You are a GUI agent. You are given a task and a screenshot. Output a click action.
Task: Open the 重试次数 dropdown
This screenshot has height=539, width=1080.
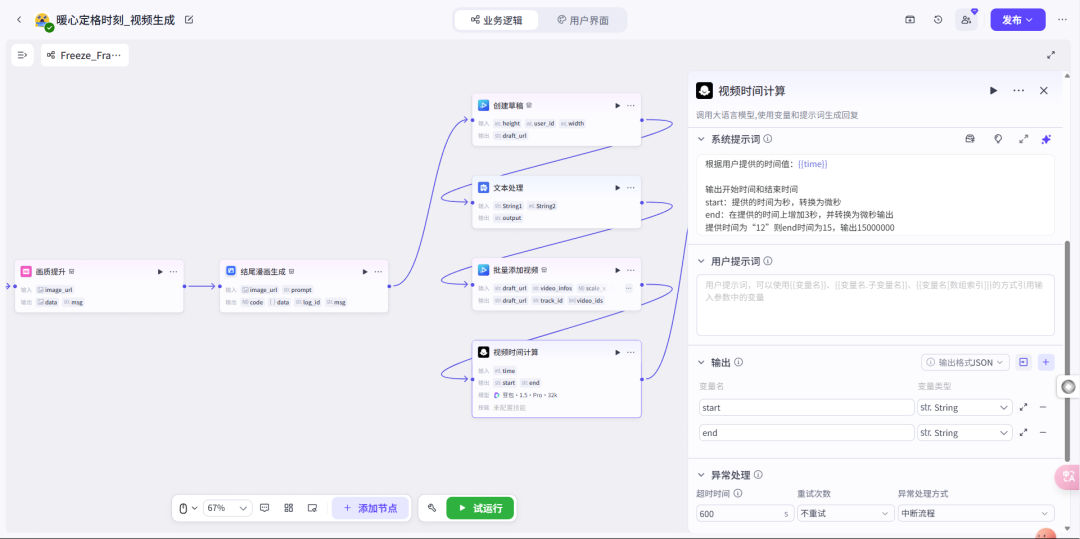click(x=845, y=514)
